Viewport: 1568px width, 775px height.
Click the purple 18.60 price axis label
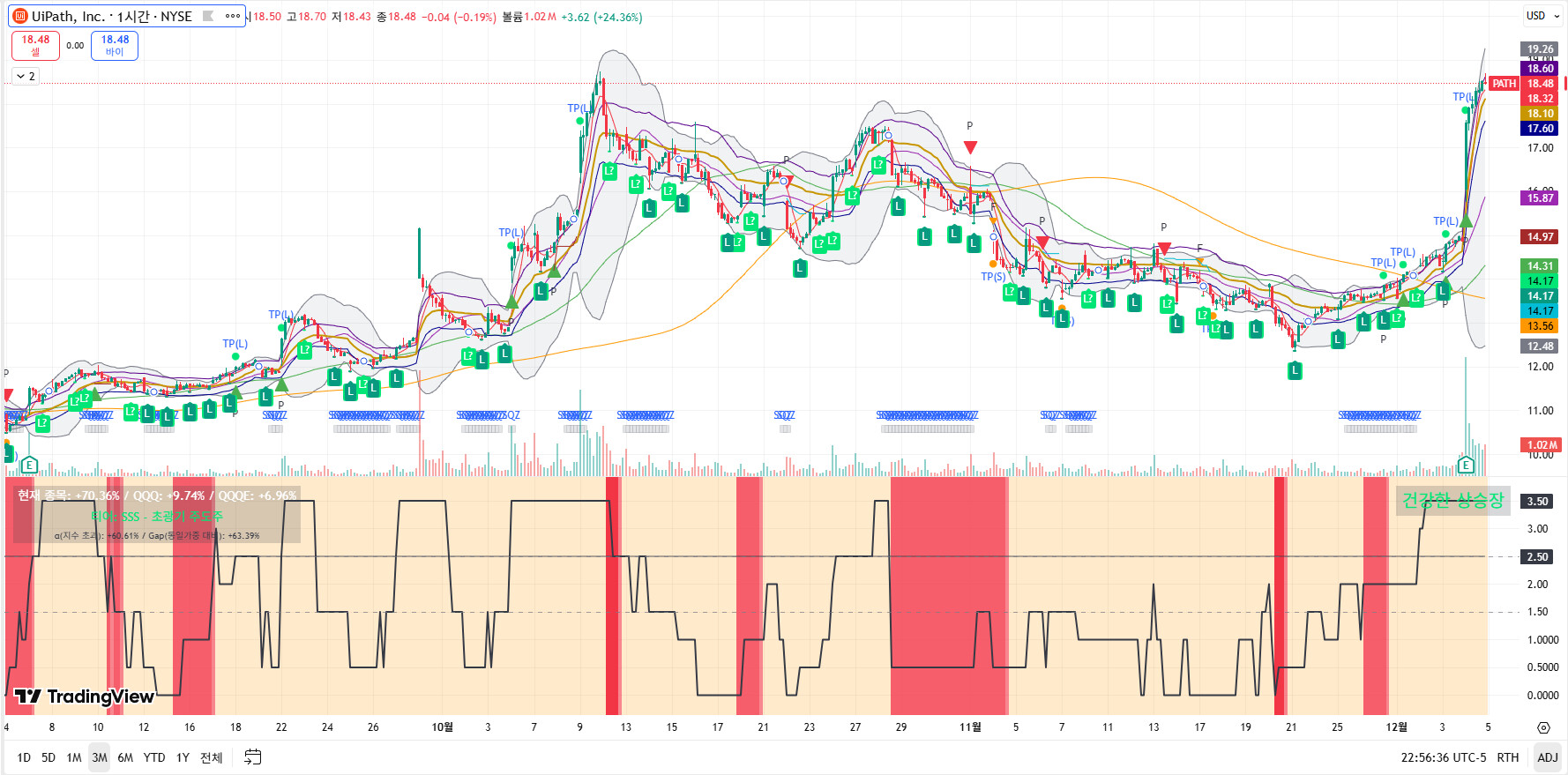(x=1540, y=69)
